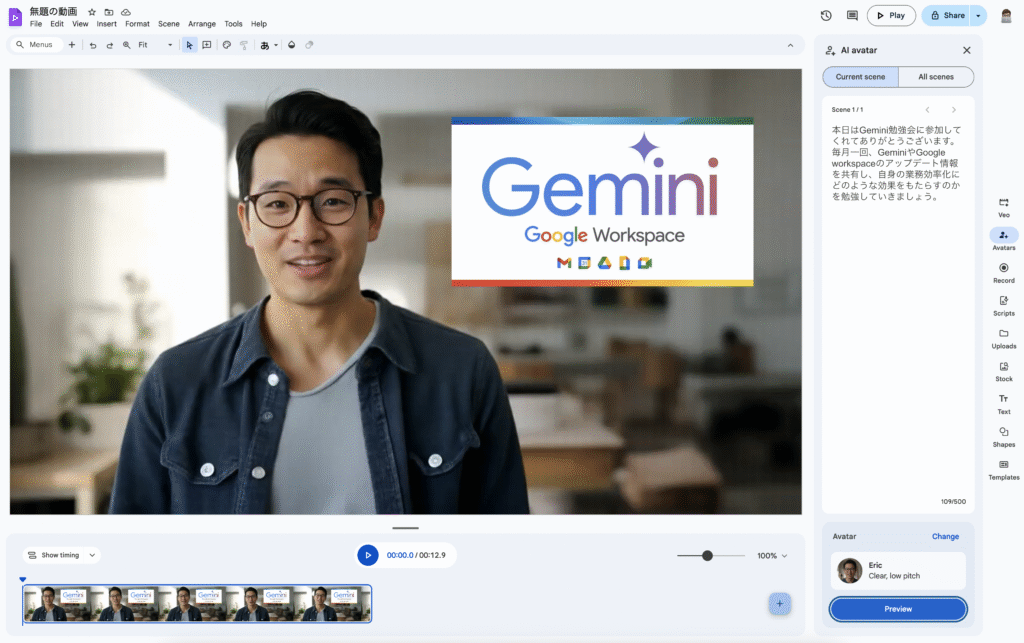1024x643 pixels.
Task: Open the user account avatar
Action: click(1006, 16)
